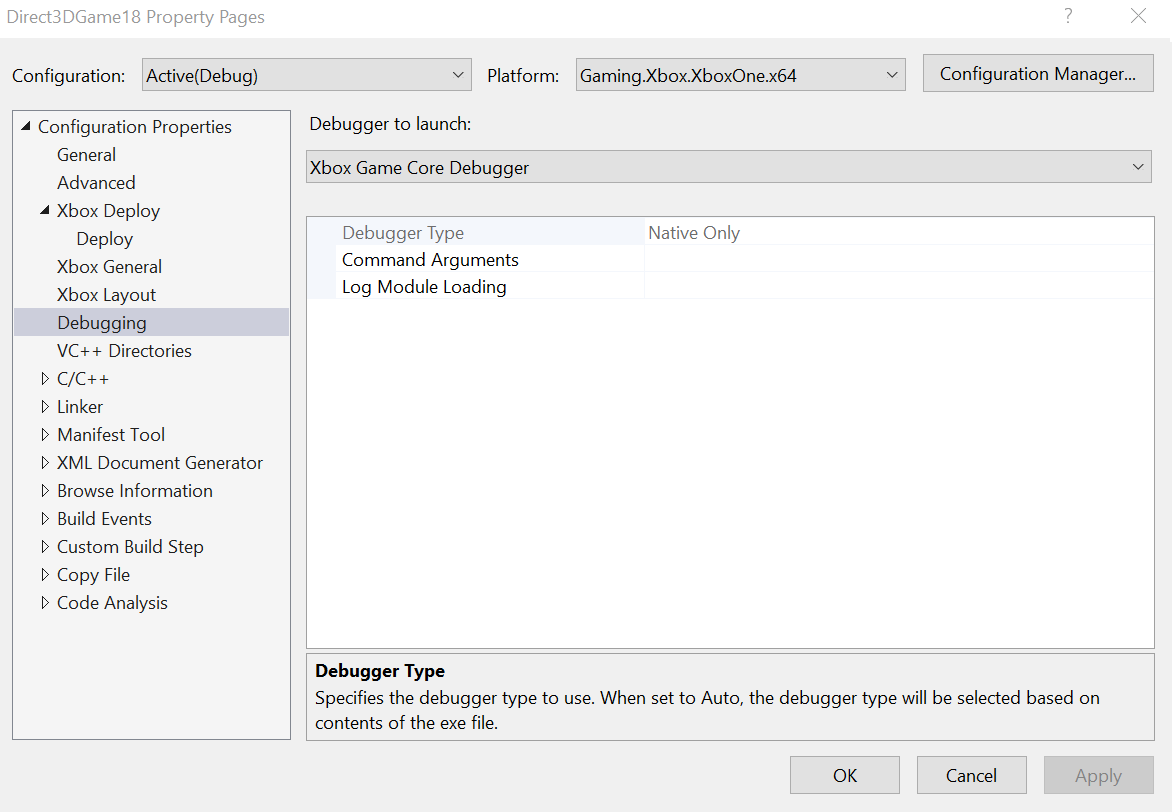Expand the Code Analysis node
The image size is (1172, 812).
tap(45, 603)
